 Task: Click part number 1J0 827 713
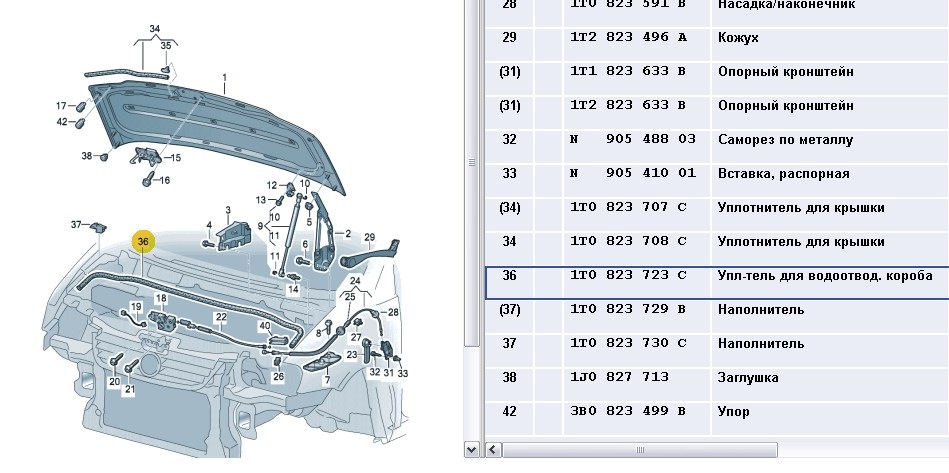[619, 377]
